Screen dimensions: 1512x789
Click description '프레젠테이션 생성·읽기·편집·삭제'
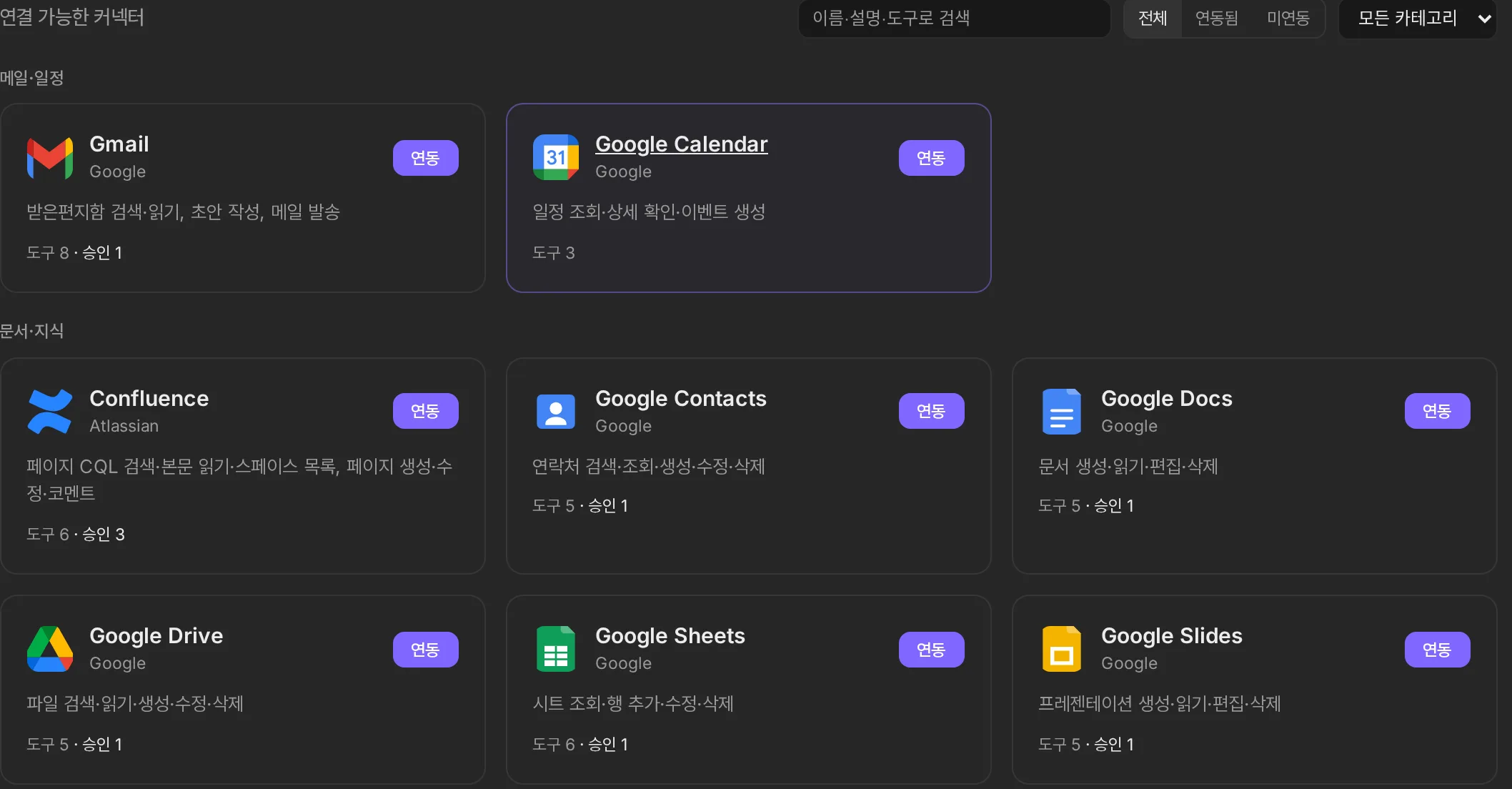coord(1160,704)
